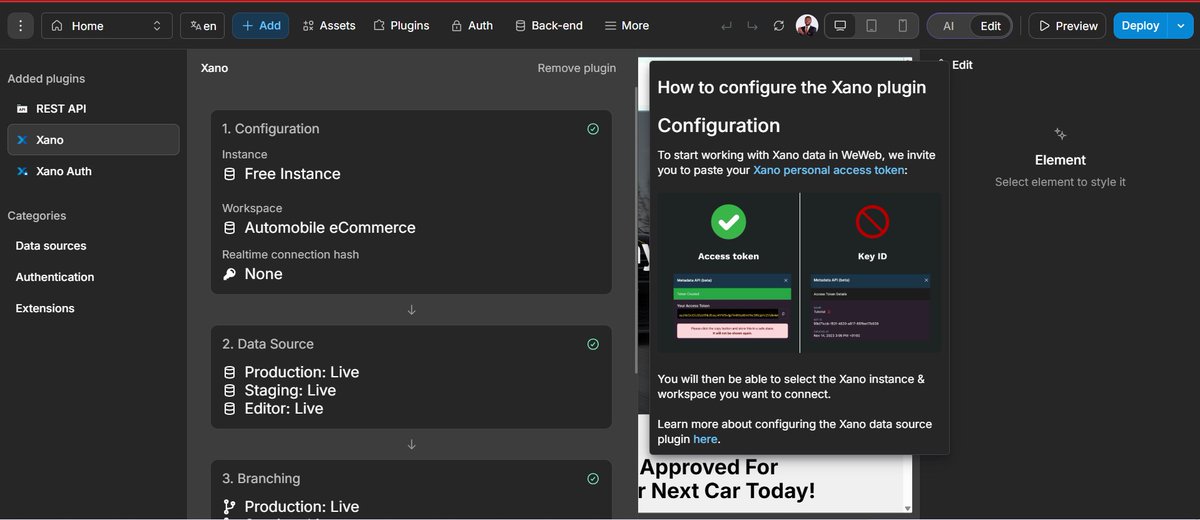Click the 'Production: Live' data source text

(x=302, y=372)
